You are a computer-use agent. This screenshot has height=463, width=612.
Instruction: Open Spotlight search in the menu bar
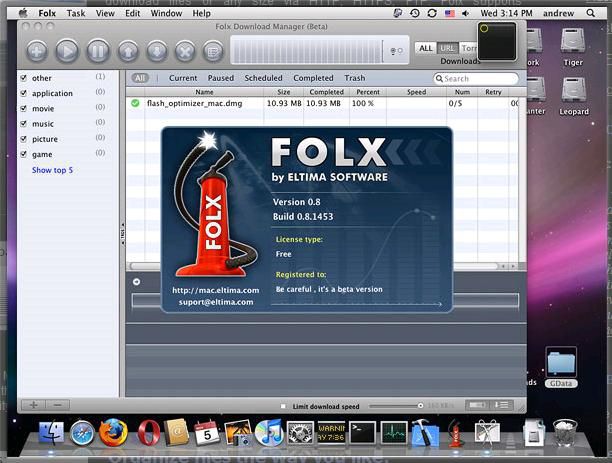(x=591, y=13)
